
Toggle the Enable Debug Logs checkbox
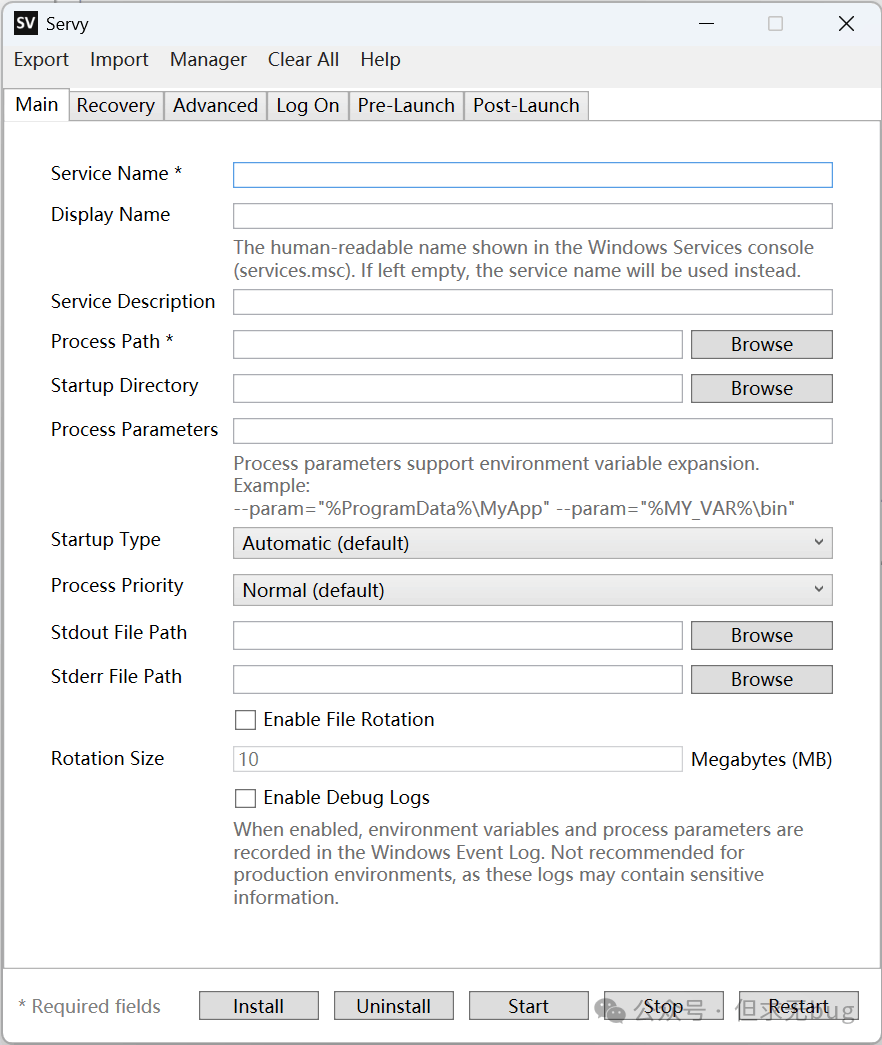click(x=245, y=798)
